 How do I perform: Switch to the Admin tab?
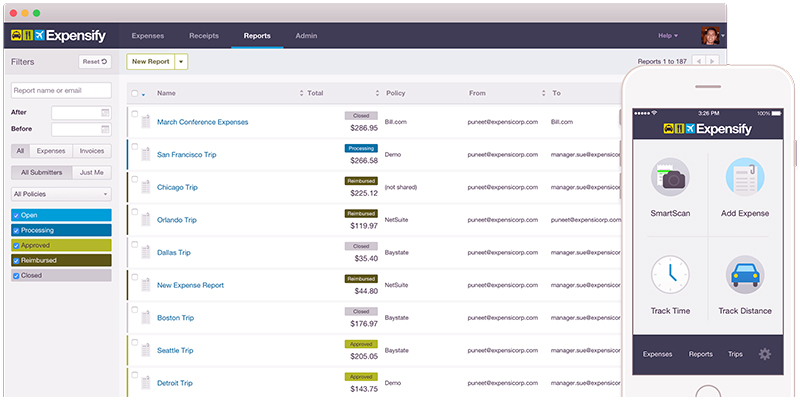click(x=306, y=36)
